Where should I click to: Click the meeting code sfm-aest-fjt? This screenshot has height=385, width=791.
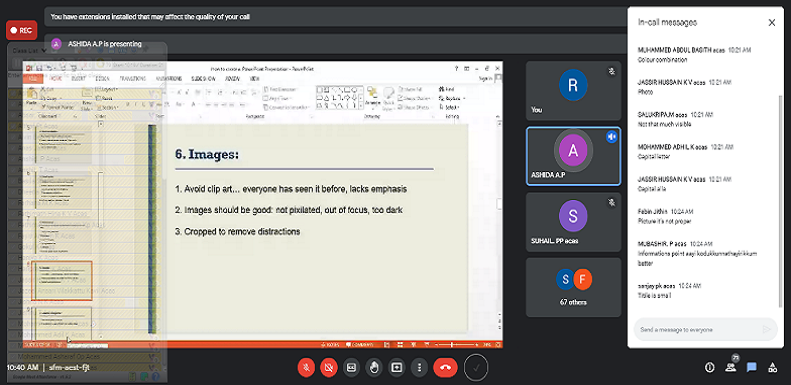click(x=70, y=367)
